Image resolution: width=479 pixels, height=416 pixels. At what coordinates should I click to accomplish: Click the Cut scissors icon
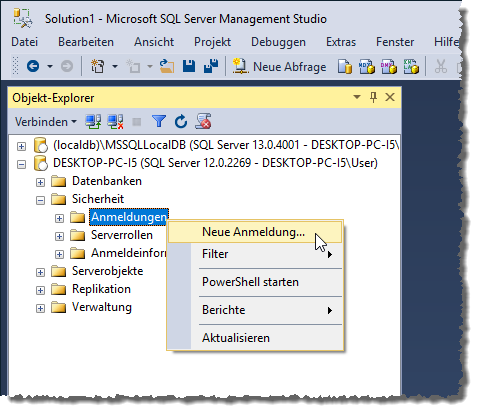point(441,66)
